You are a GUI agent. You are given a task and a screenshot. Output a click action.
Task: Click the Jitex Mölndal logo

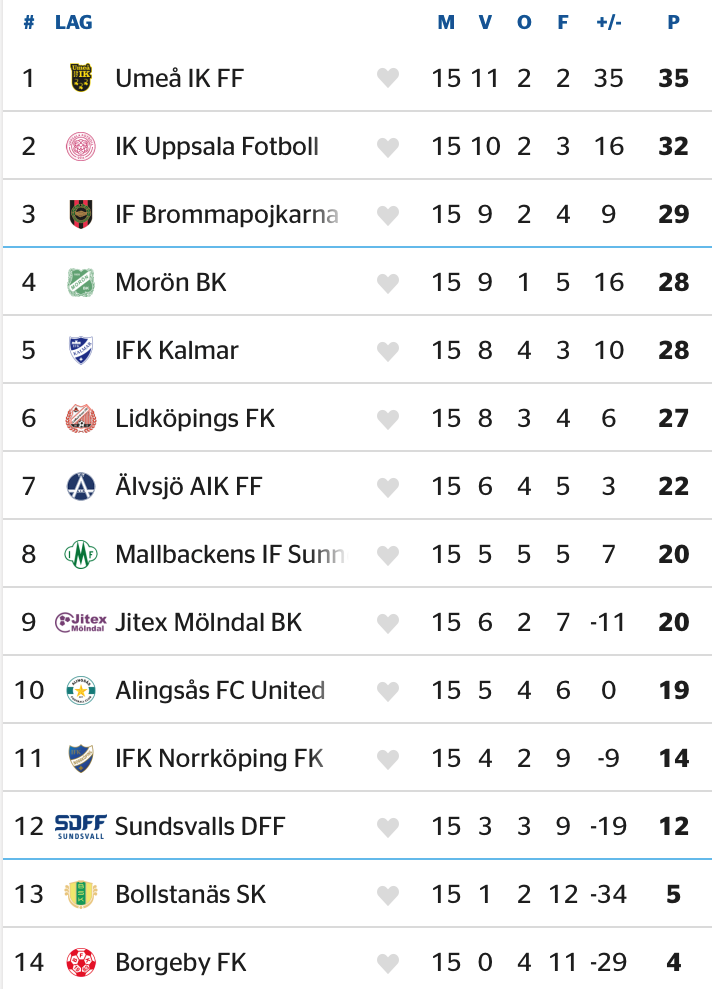coord(80,622)
